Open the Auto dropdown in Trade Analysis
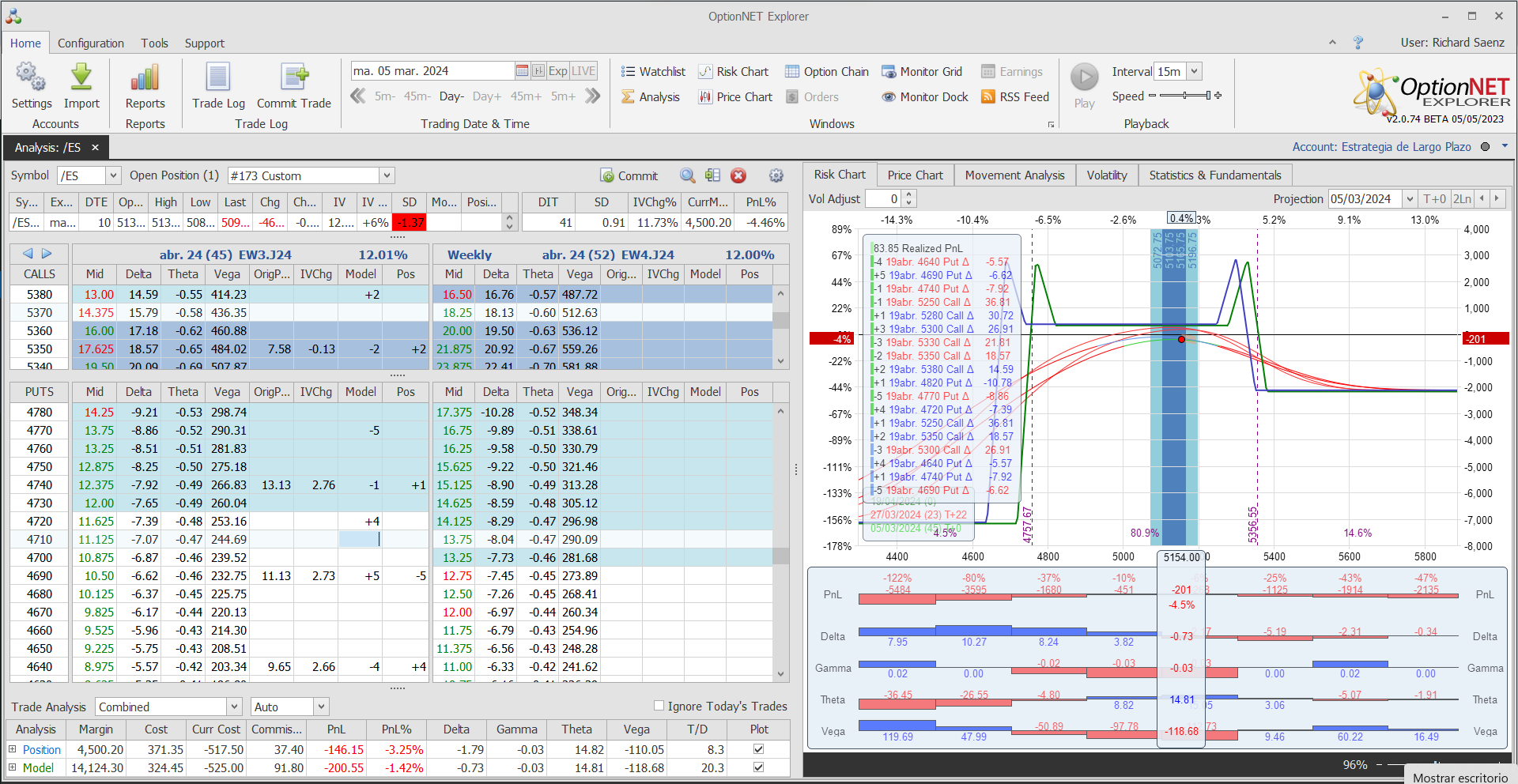The image size is (1518, 784). coord(321,707)
